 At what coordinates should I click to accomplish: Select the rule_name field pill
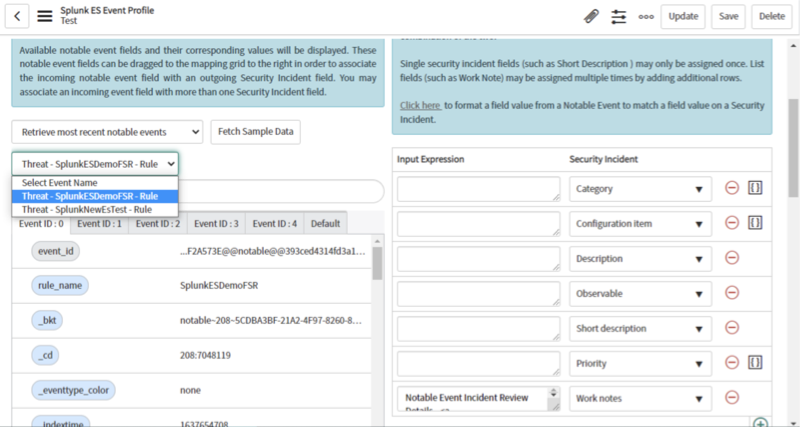pyautogui.click(x=60, y=286)
